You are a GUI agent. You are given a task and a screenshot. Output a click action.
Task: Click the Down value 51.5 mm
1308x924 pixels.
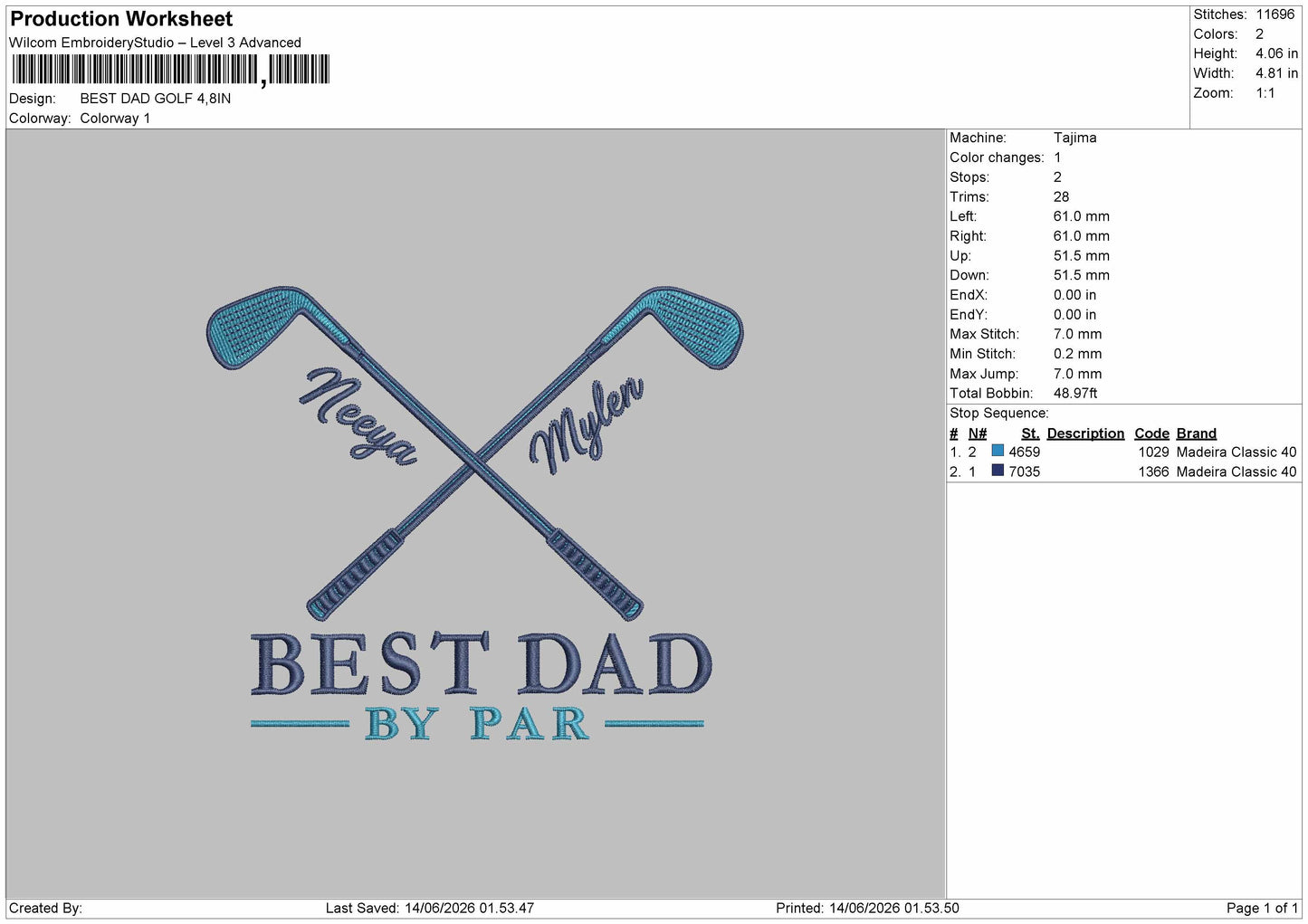1081,275
